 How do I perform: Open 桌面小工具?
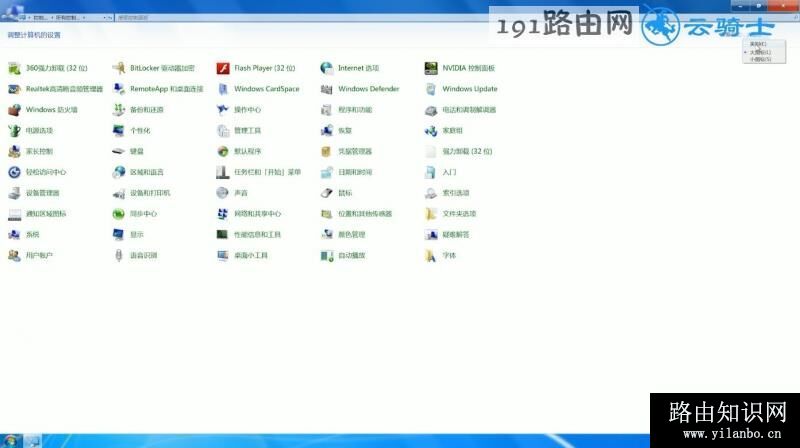click(242, 256)
